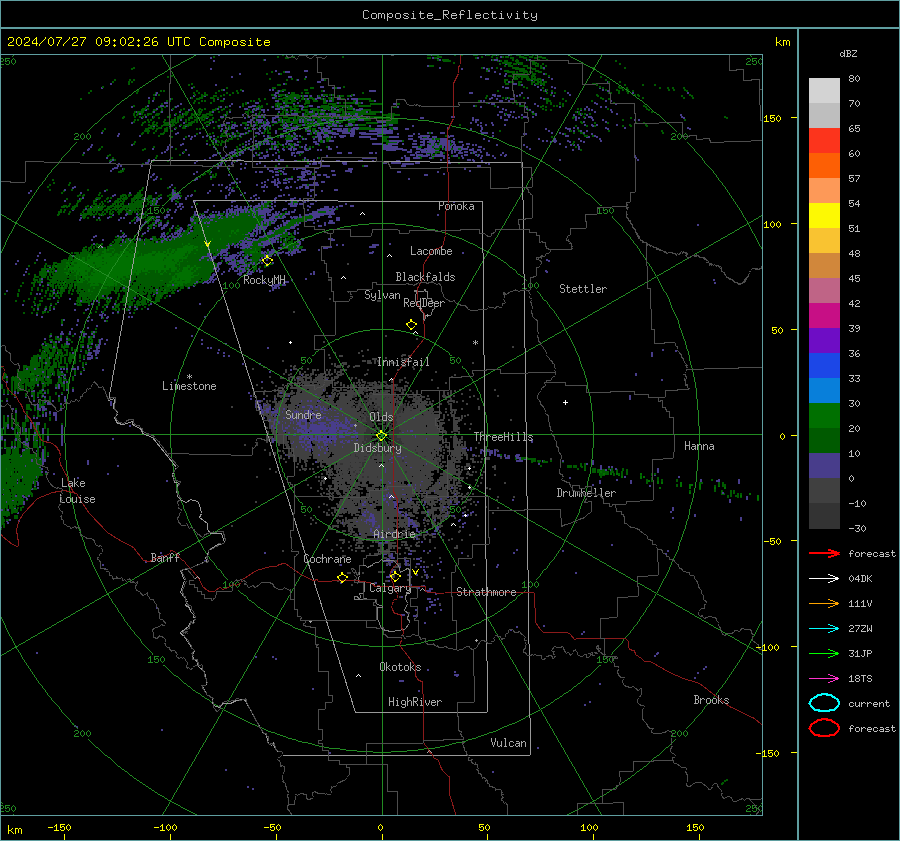Click the ThreeHills label
Image resolution: width=900 pixels, height=841 pixels.
click(503, 437)
